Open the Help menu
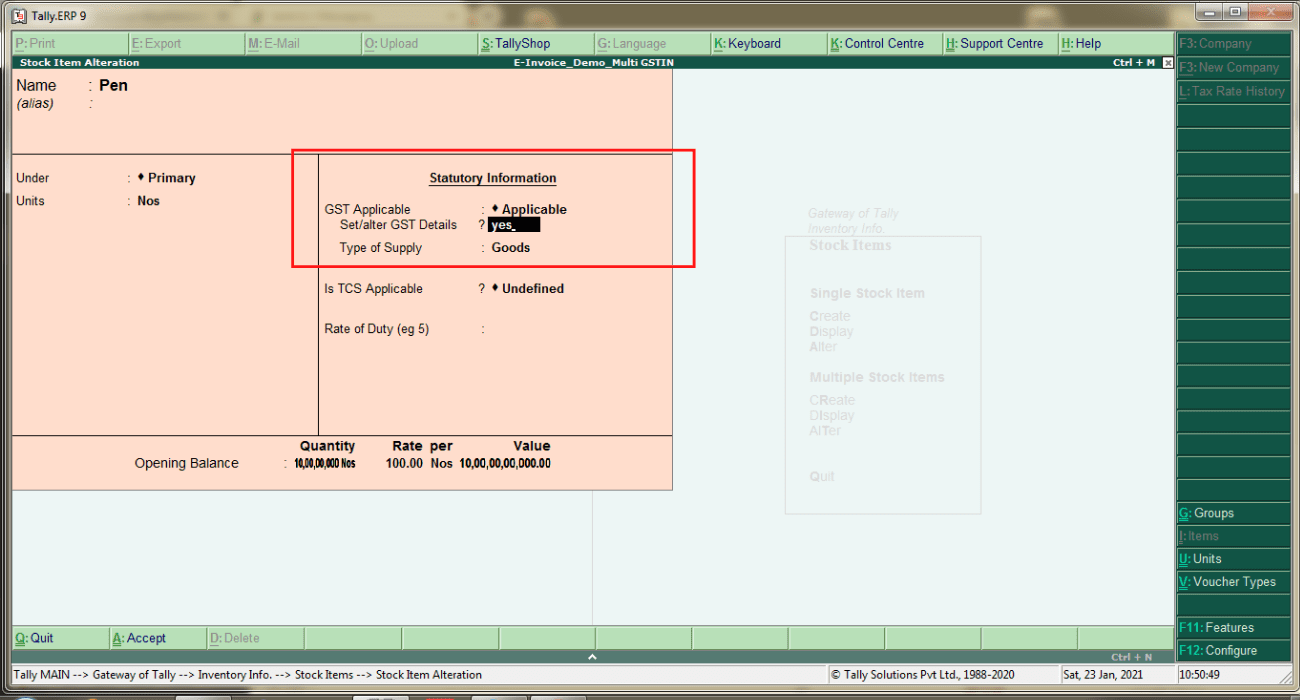 coord(1115,44)
